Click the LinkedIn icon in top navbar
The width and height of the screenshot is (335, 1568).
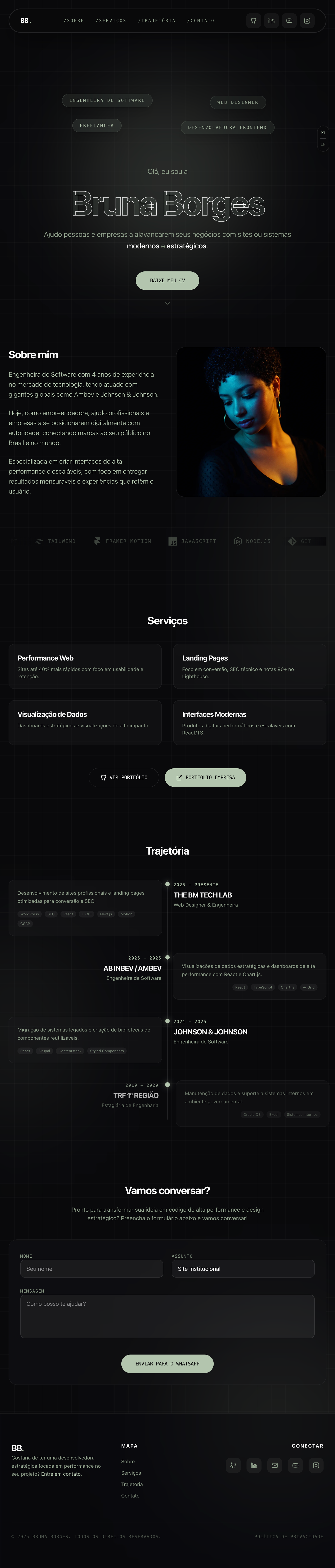[x=271, y=21]
